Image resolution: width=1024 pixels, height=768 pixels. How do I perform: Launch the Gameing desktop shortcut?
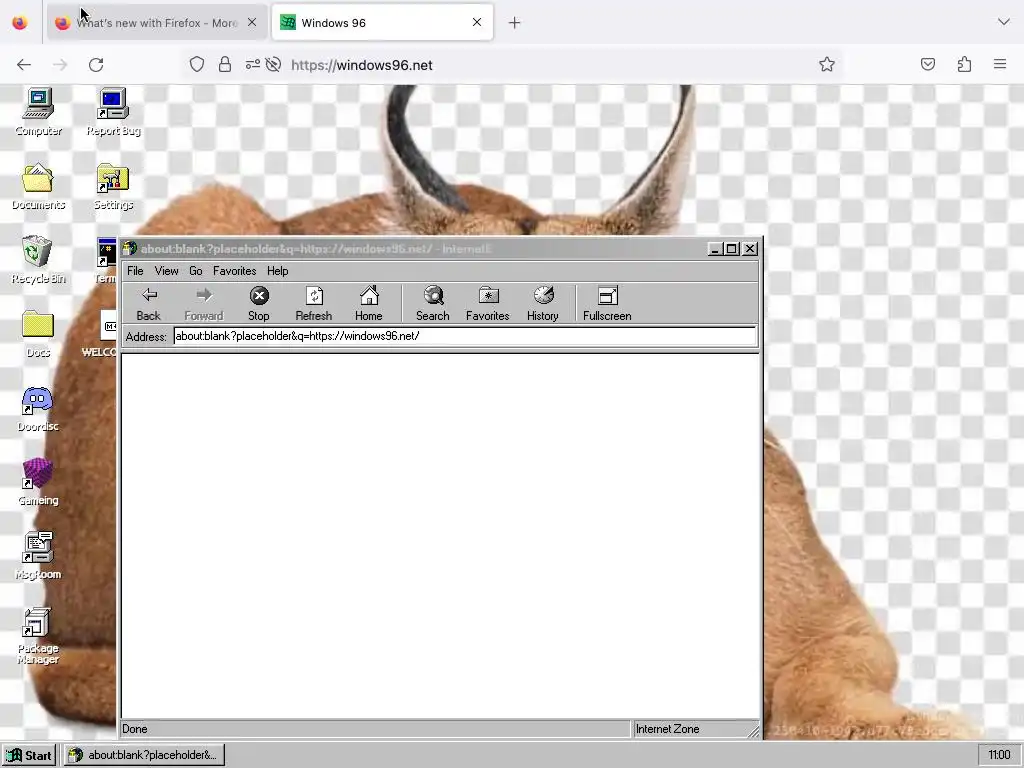pos(38,482)
